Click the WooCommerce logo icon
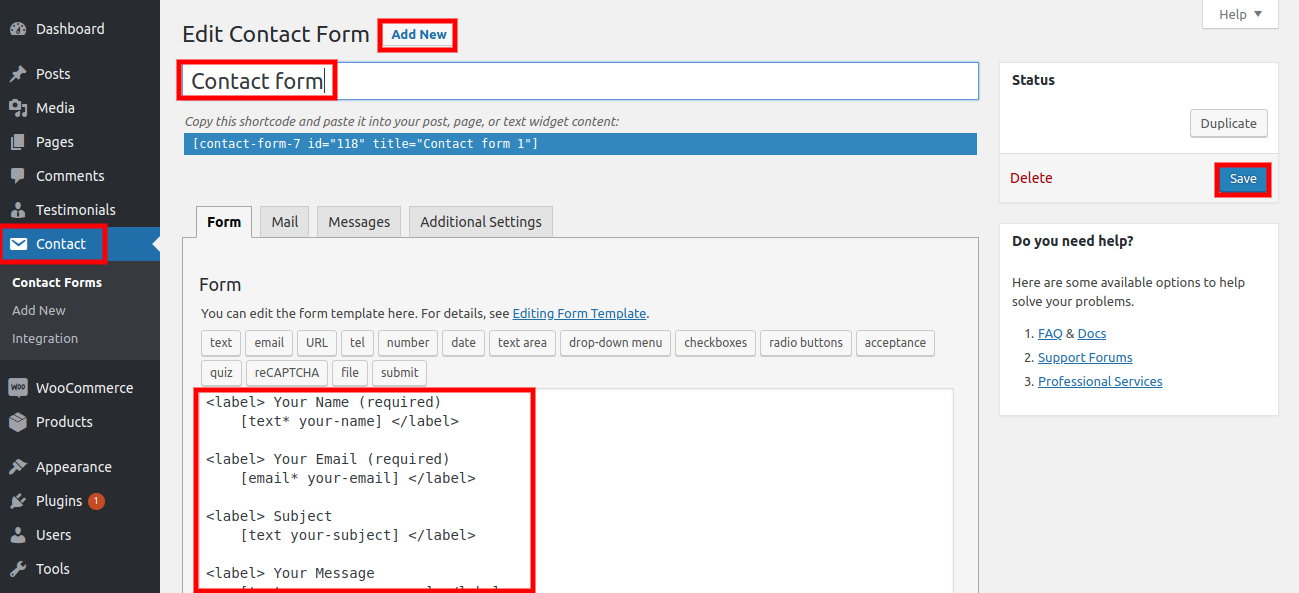This screenshot has width=1299, height=593. tap(18, 388)
